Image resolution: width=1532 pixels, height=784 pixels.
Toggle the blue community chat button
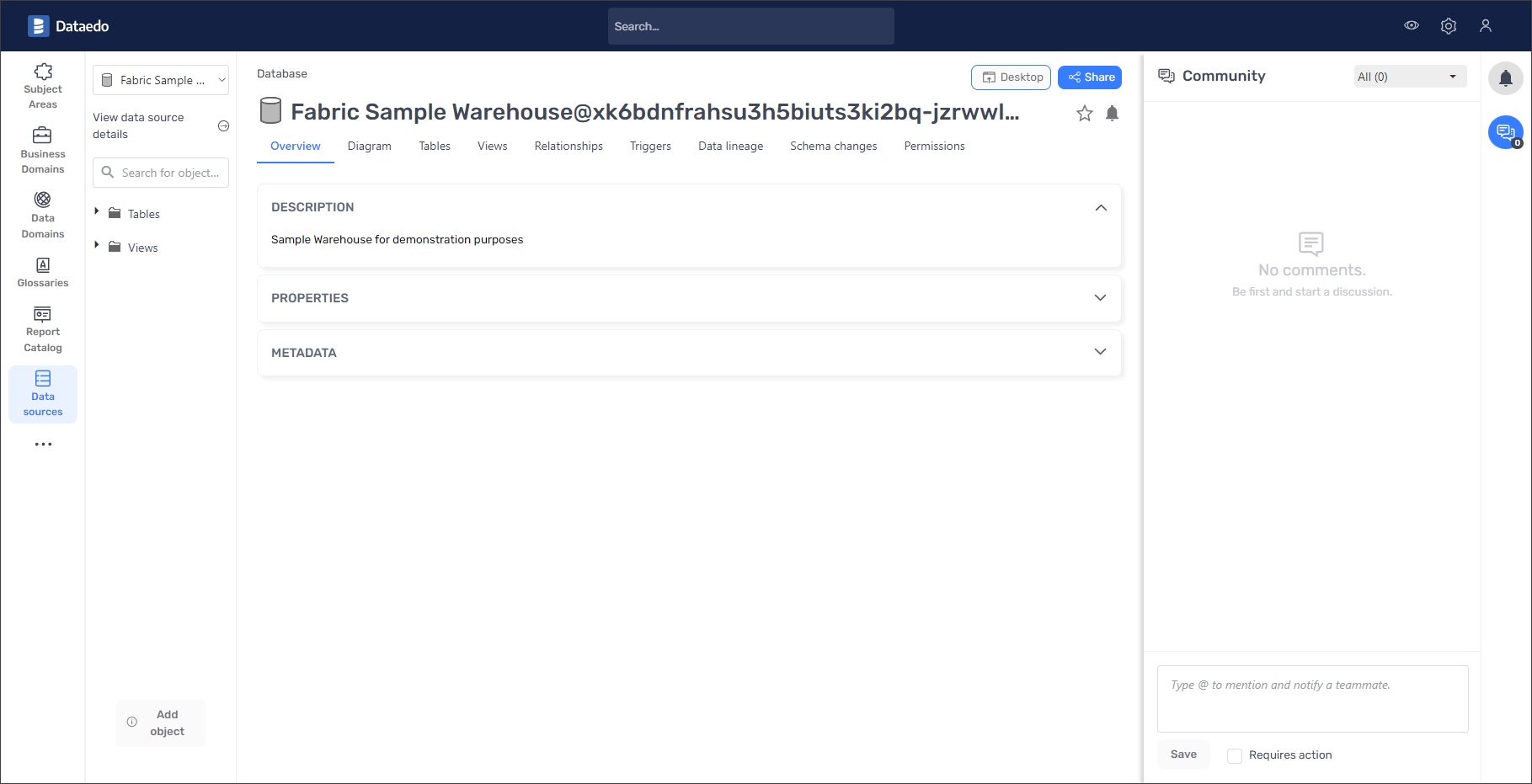click(x=1506, y=132)
